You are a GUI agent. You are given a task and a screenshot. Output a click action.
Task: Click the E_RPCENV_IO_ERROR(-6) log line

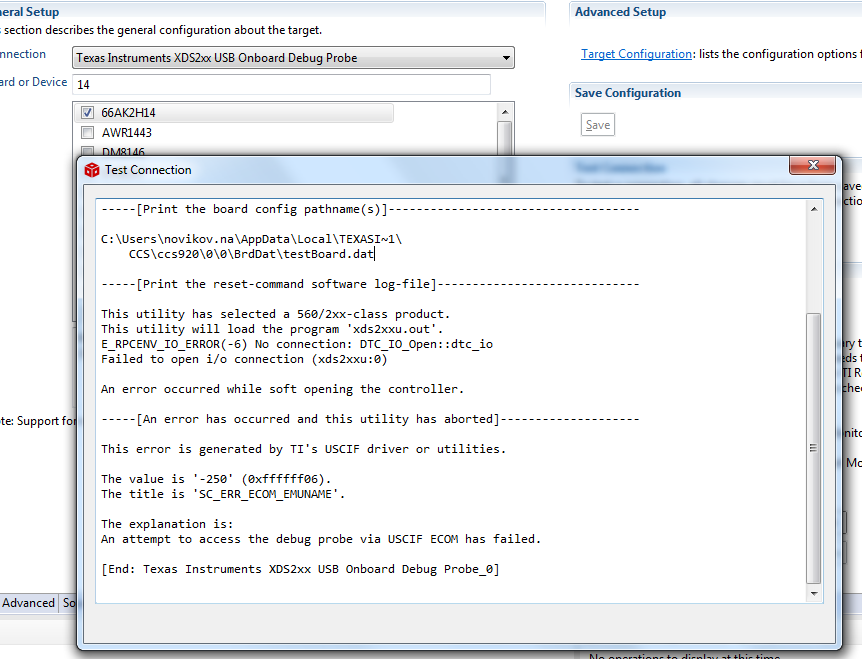297,344
